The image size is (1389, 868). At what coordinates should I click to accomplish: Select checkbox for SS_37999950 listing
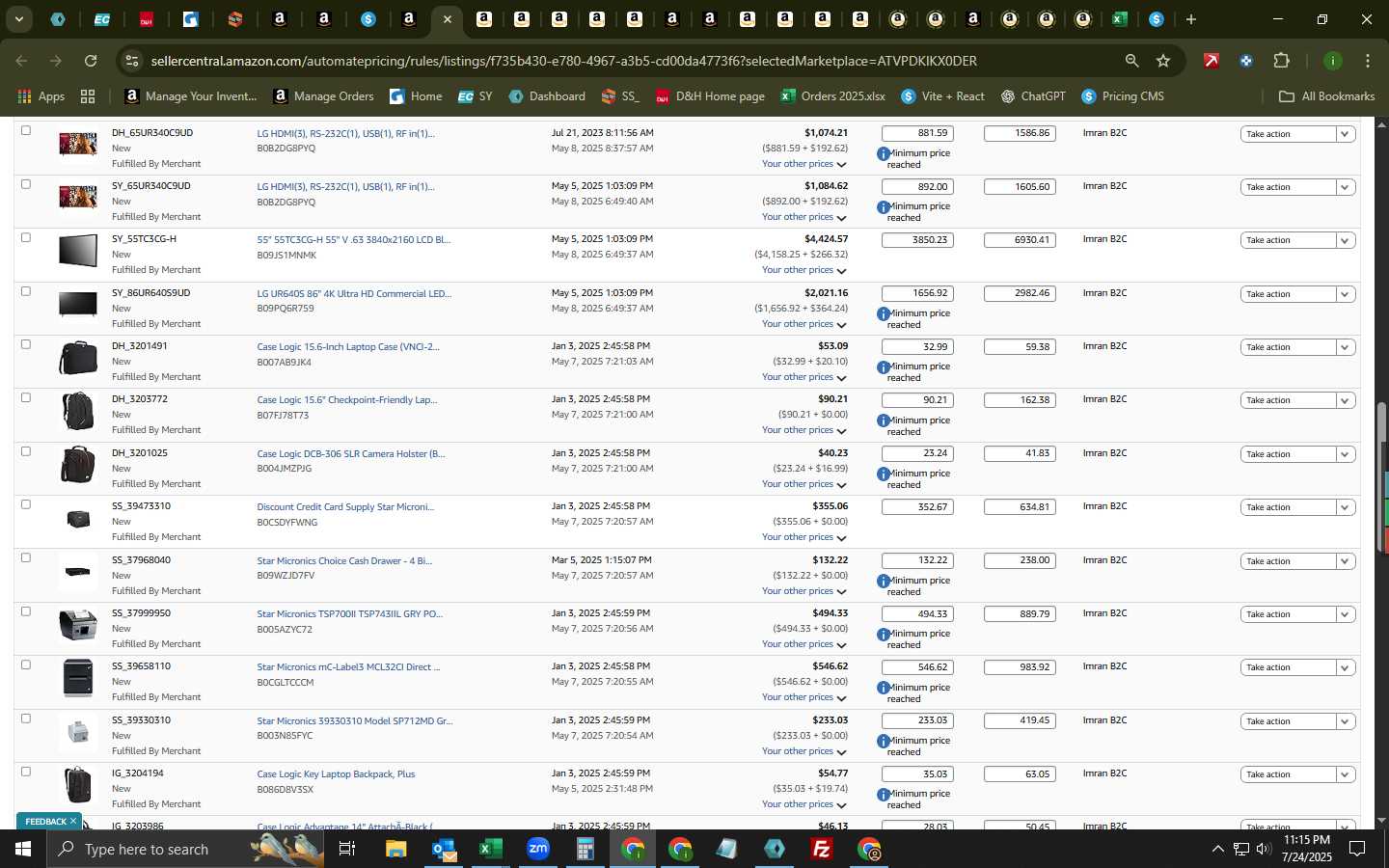pyautogui.click(x=26, y=611)
